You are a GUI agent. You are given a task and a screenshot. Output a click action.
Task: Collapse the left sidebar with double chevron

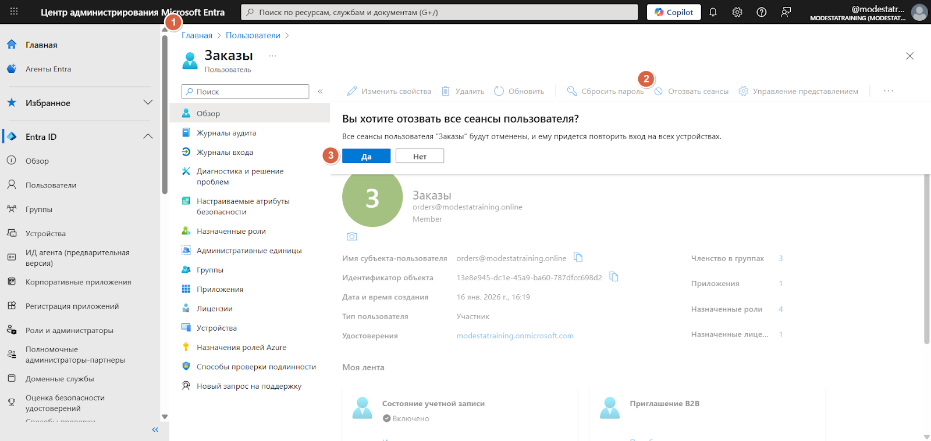coord(155,430)
